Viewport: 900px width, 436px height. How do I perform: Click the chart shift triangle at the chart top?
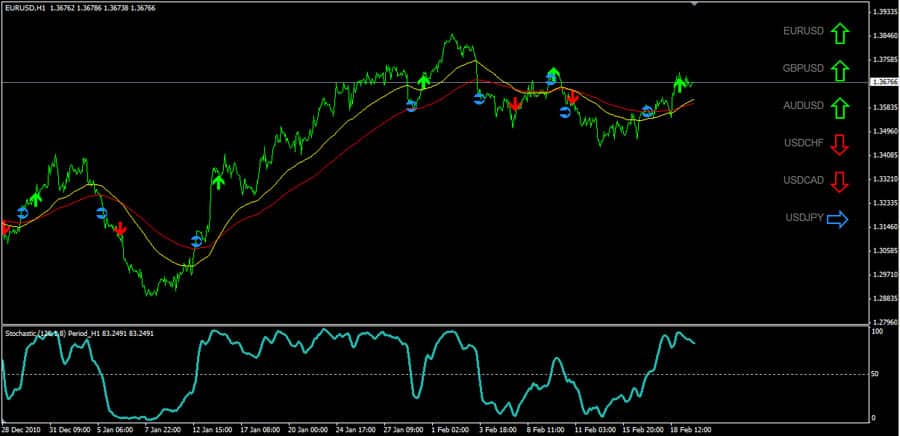694,3
